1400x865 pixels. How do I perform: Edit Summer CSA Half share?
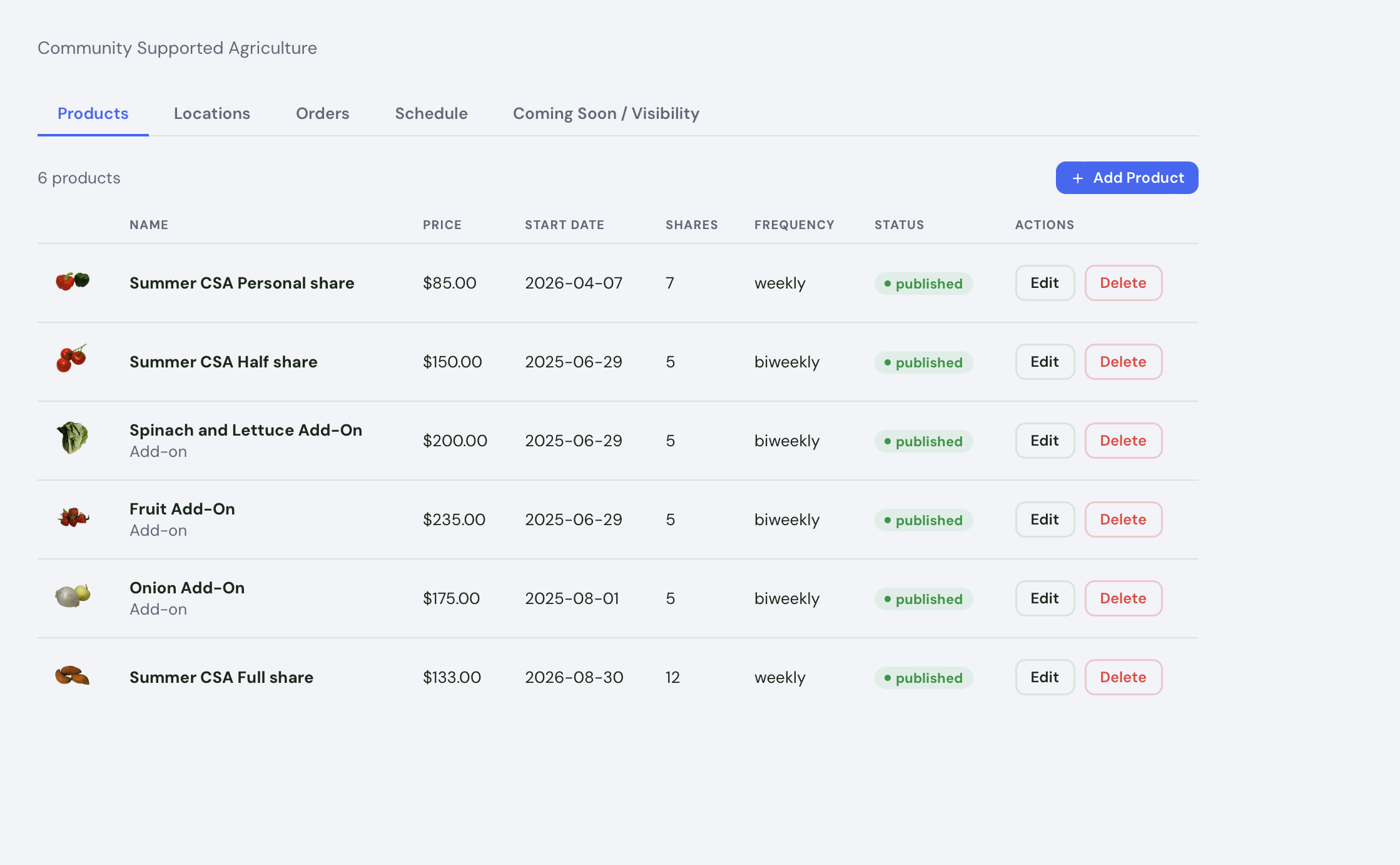(x=1045, y=362)
